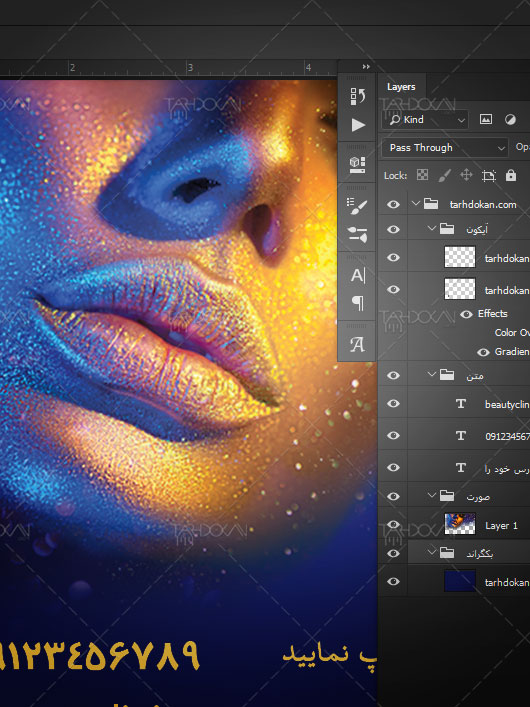Expand panels with the double-arrow button
Image resolution: width=530 pixels, height=707 pixels.
coord(366,67)
